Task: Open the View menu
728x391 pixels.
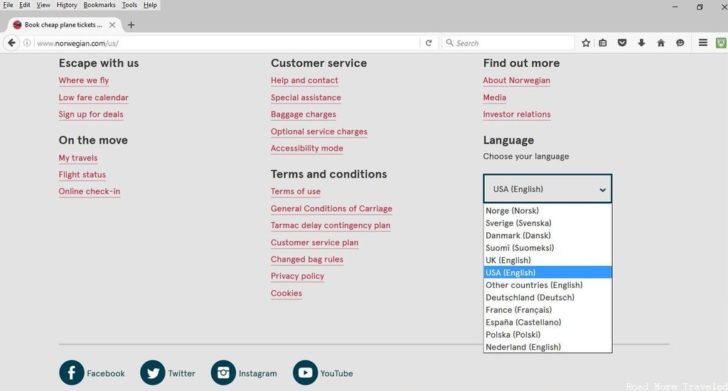Action: pyautogui.click(x=43, y=5)
